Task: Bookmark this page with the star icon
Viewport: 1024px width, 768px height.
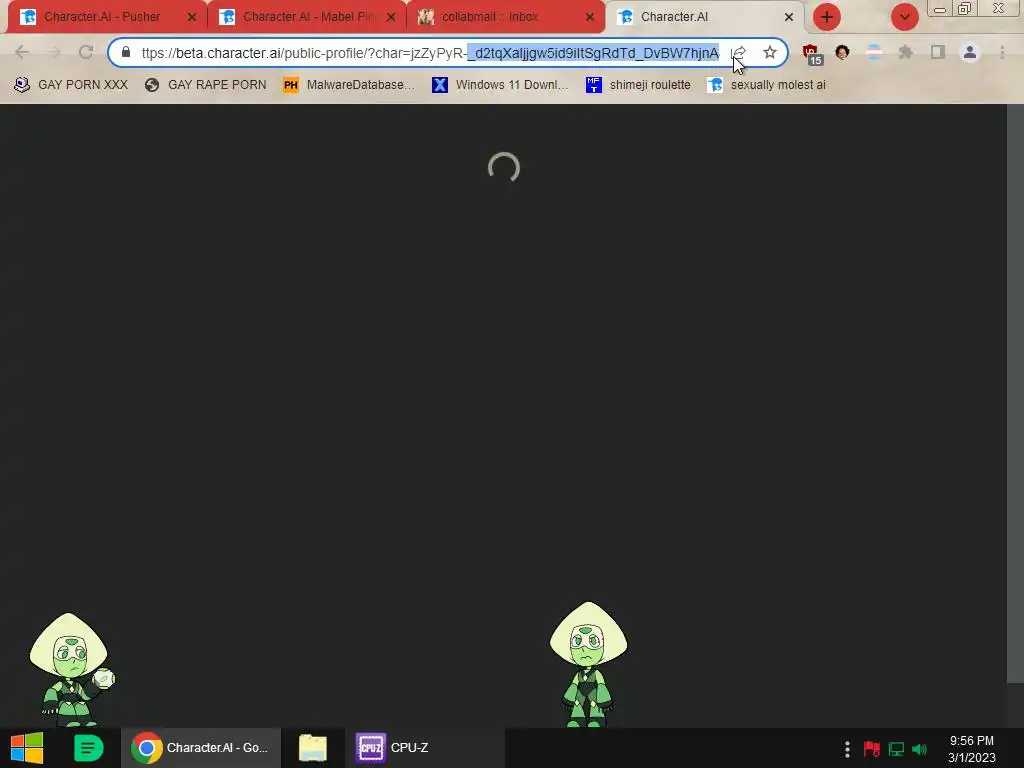Action: coord(770,52)
